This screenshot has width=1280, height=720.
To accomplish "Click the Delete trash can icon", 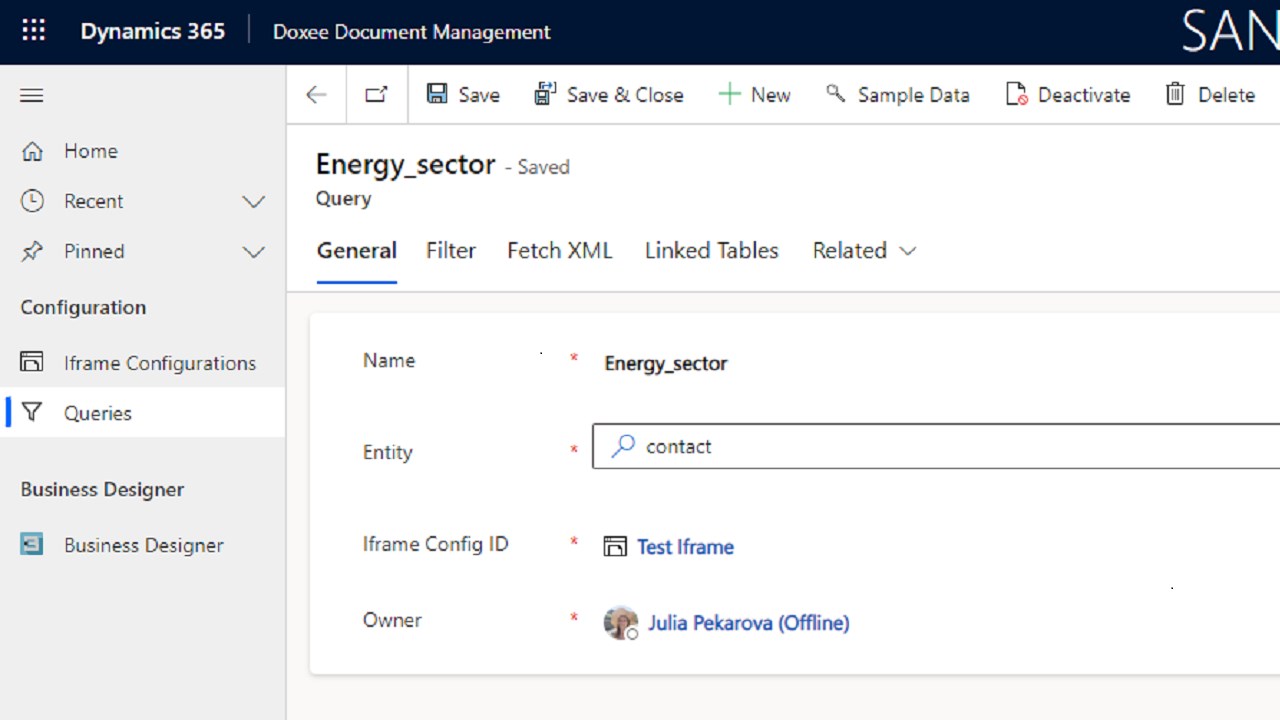I will (1175, 94).
